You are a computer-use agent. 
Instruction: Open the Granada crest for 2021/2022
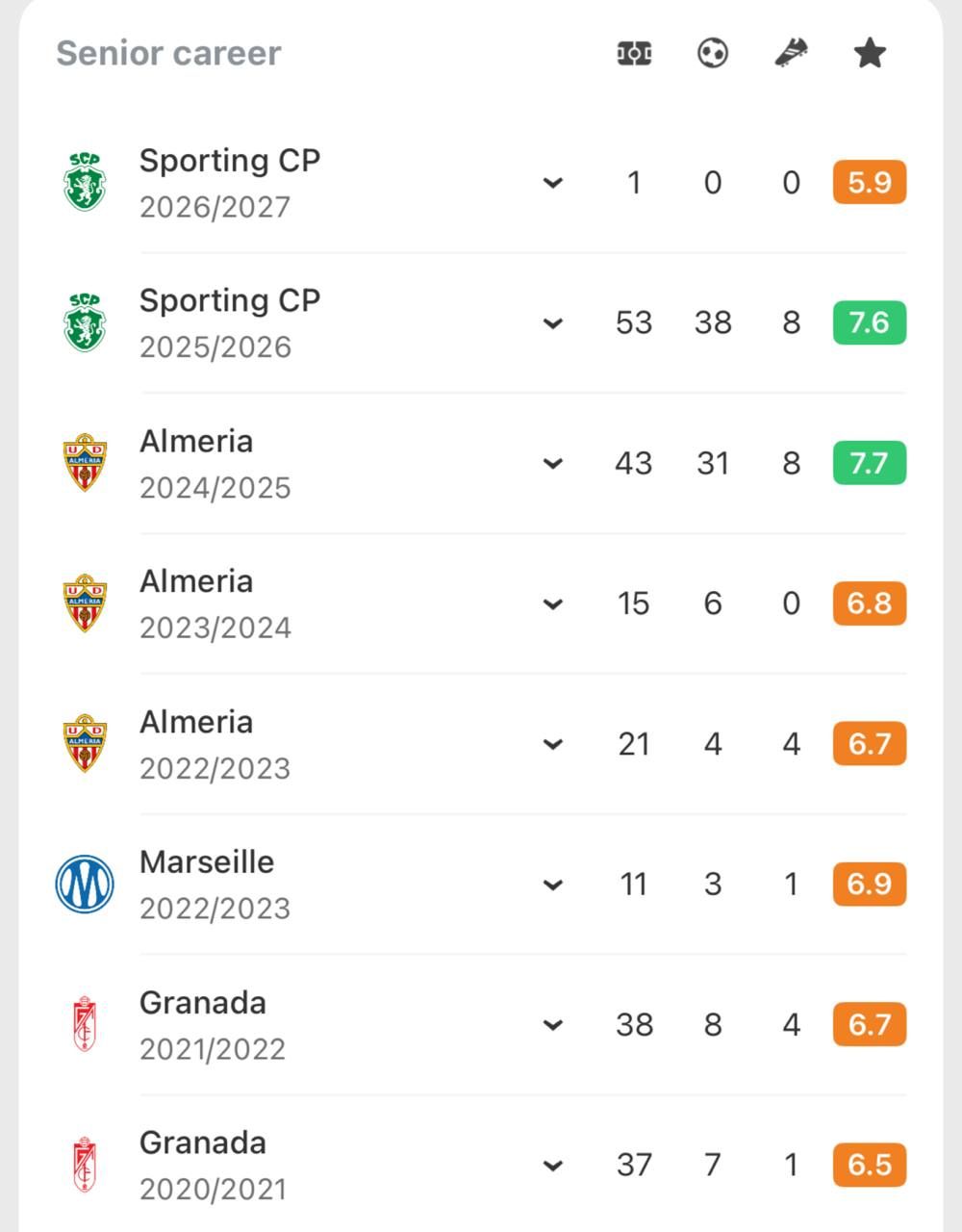[x=85, y=1024]
